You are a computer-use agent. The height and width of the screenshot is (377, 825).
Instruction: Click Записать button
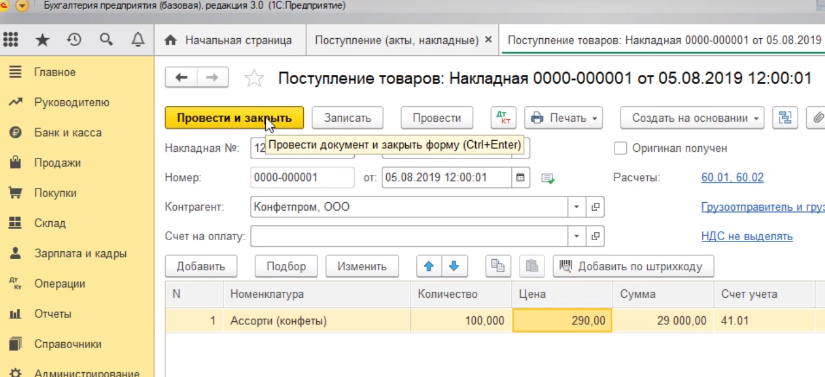(x=347, y=118)
